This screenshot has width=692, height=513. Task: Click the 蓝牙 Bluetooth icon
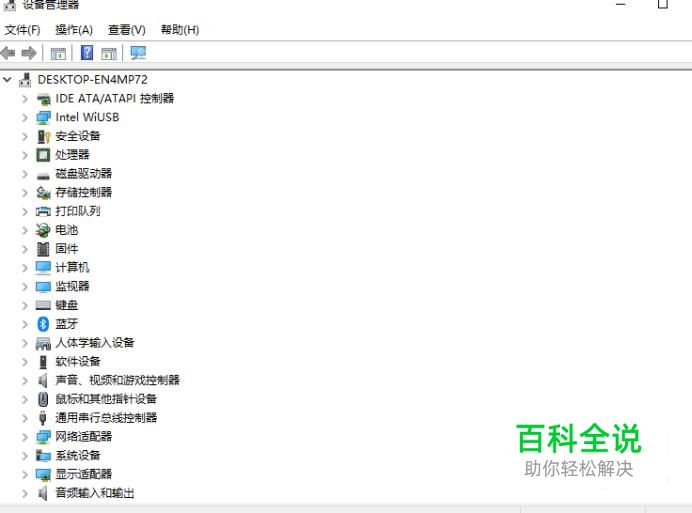click(43, 324)
